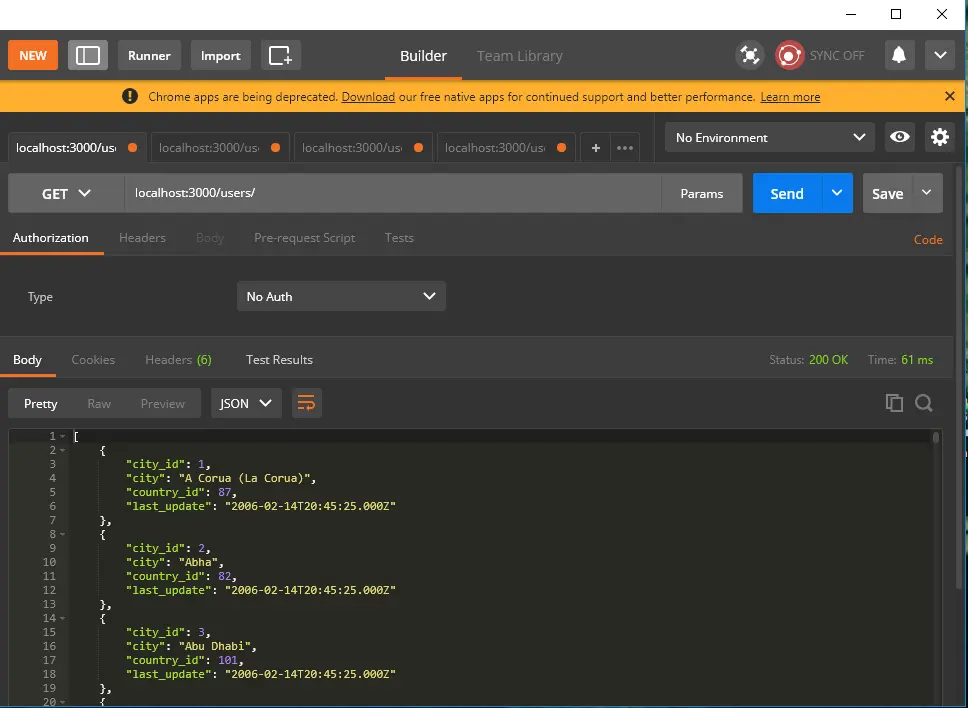Screen dimensions: 968x708
Task: Collapse JSON object at line 8
Action: (x=62, y=535)
